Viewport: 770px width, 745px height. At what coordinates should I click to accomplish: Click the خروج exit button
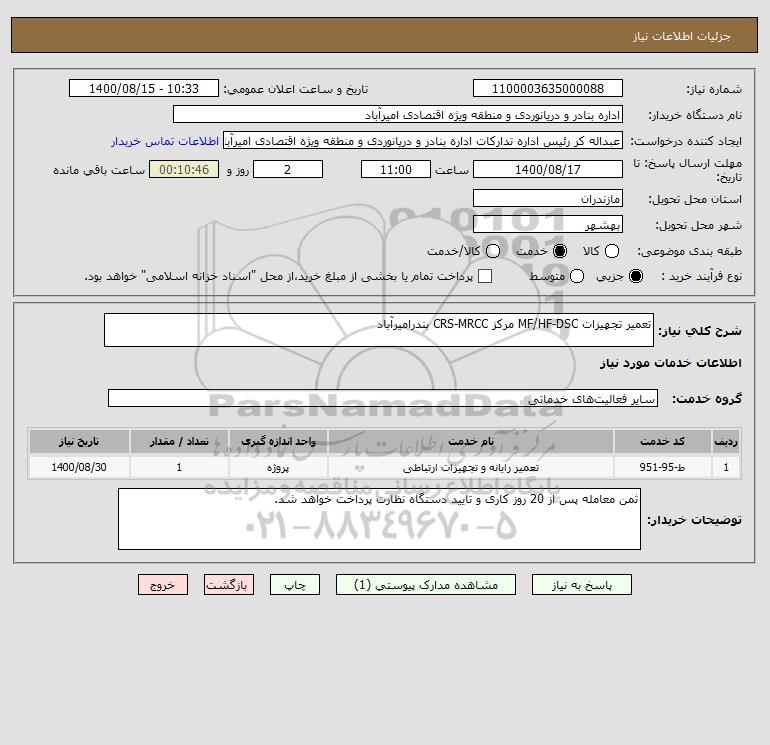(x=163, y=584)
